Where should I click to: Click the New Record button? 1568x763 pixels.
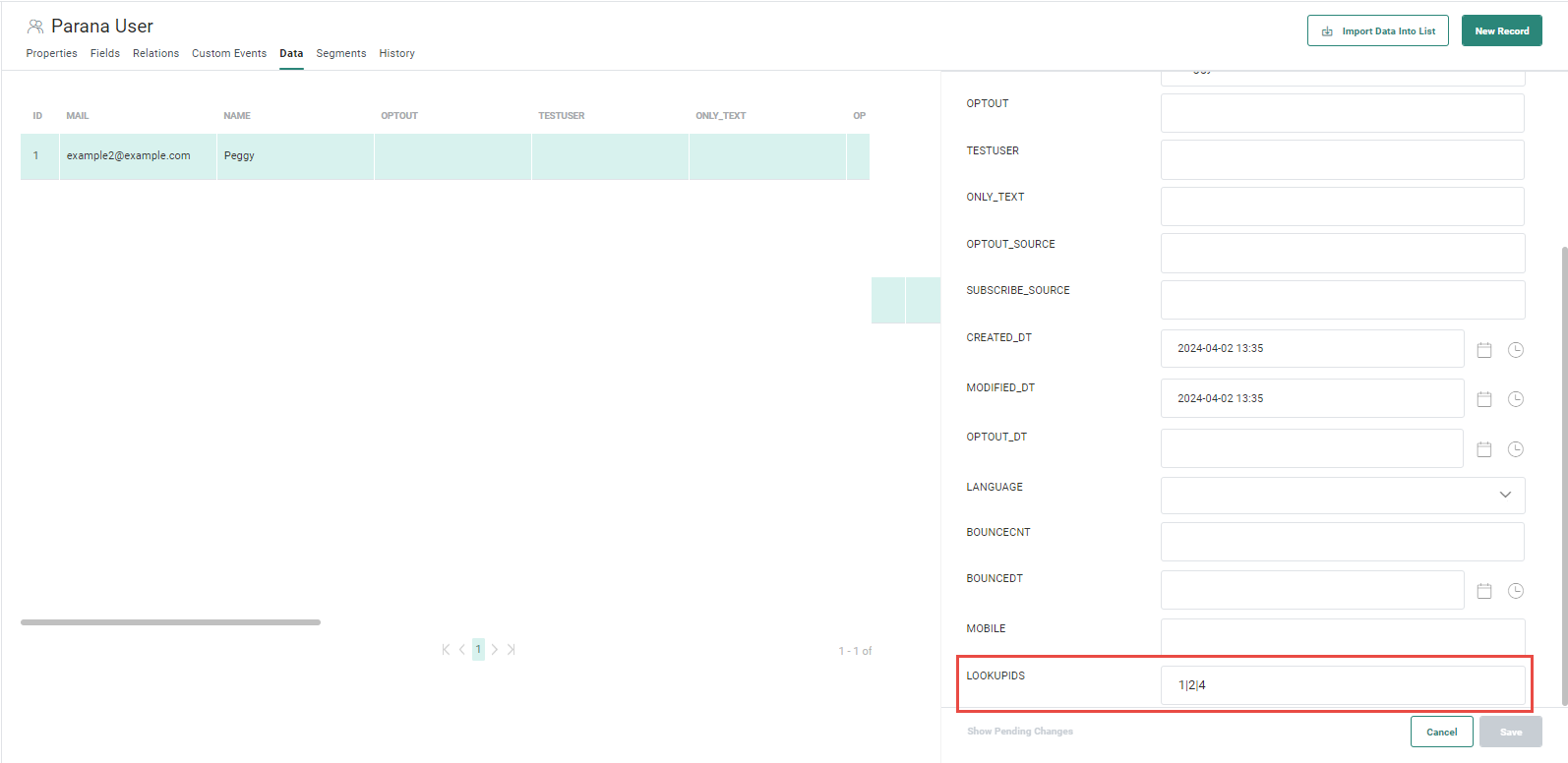[x=1501, y=31]
